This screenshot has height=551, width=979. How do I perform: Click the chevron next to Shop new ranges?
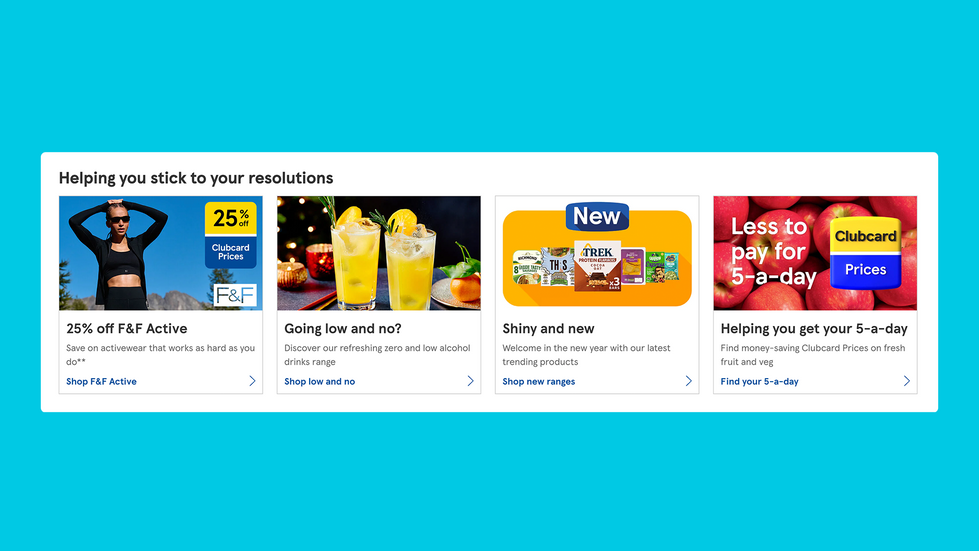[x=688, y=381]
